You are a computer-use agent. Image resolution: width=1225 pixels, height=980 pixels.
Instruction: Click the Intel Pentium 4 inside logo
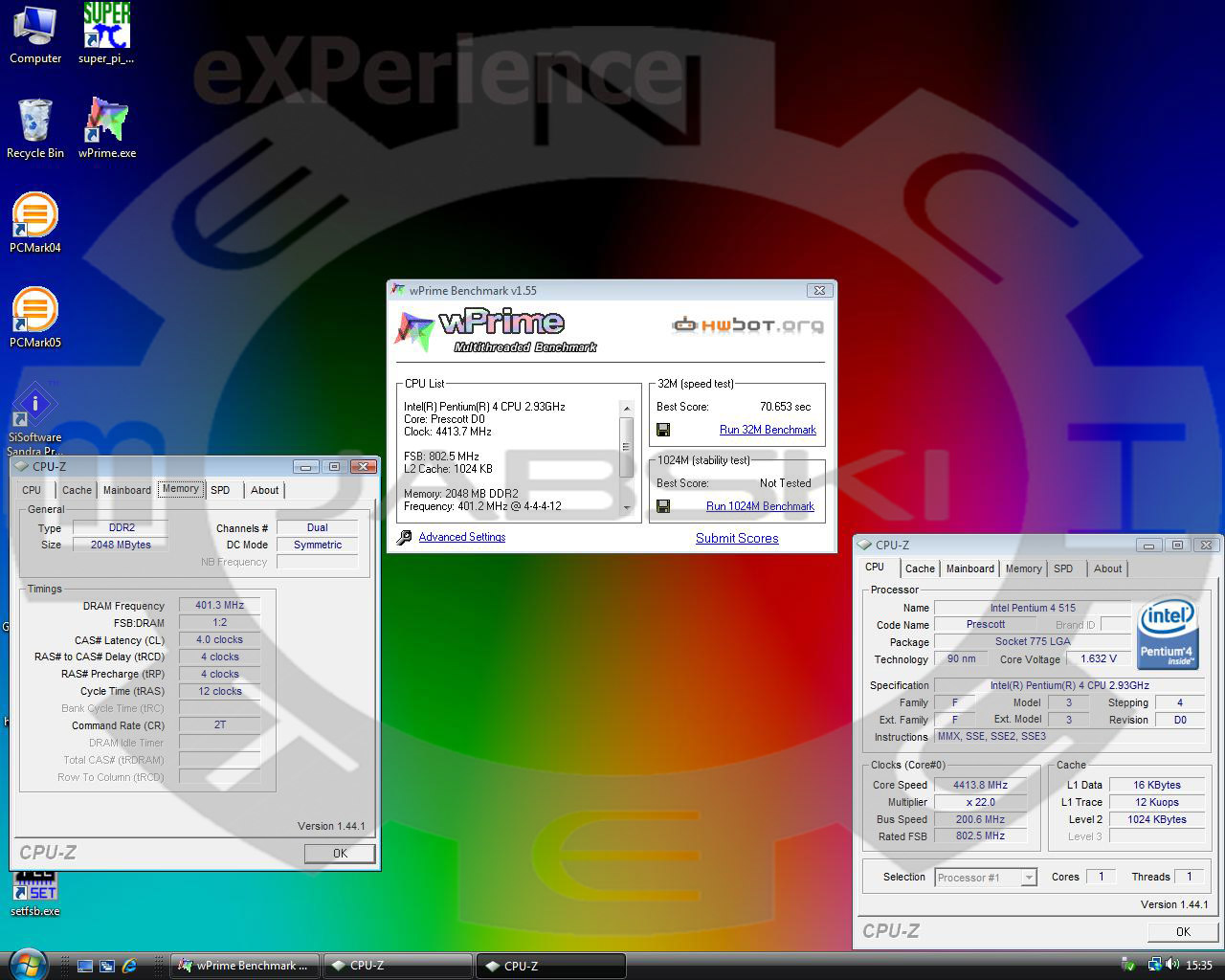pos(1167,634)
